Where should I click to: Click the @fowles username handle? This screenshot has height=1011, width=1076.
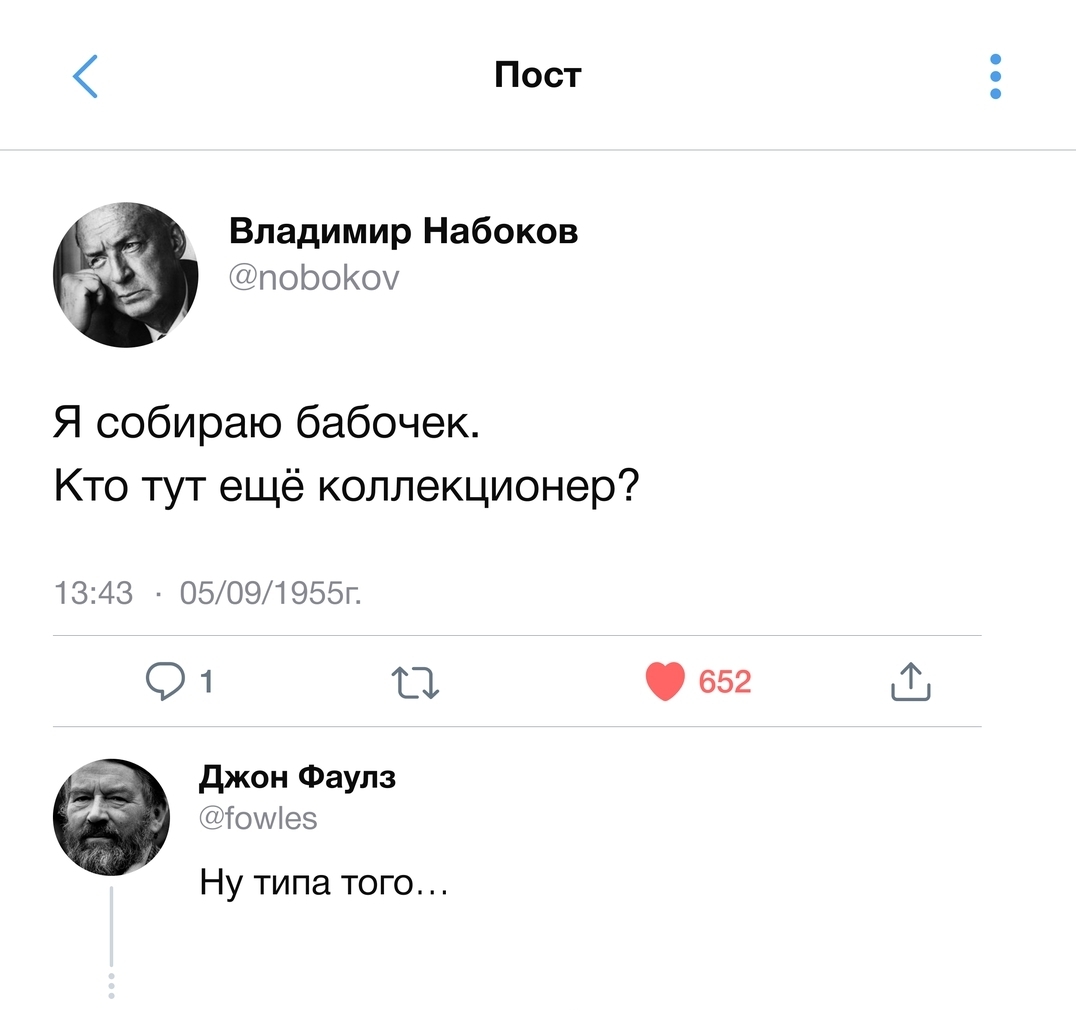click(259, 819)
